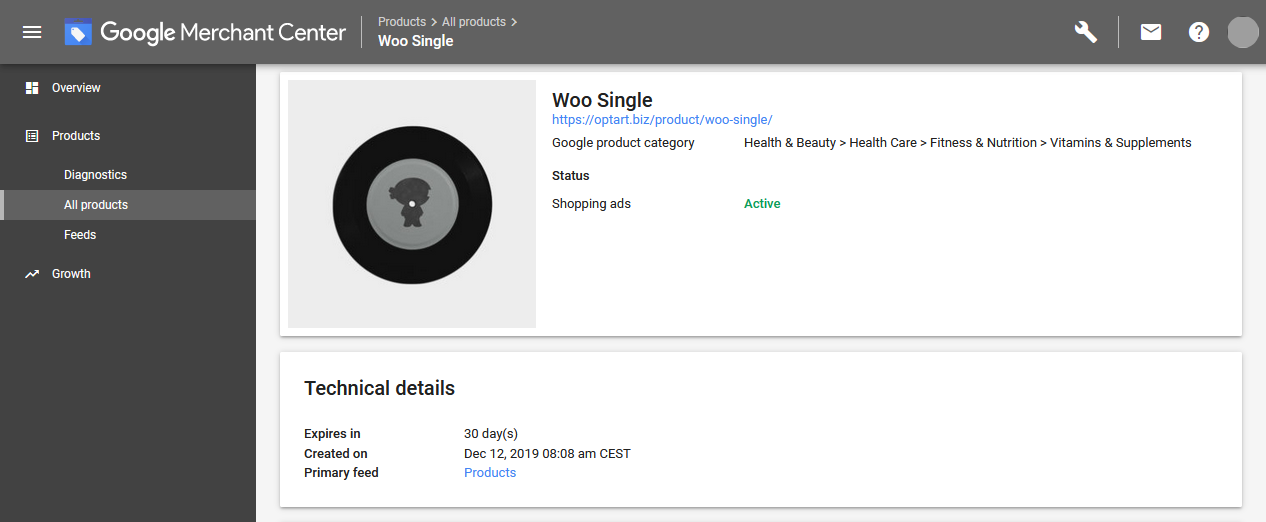
Task: Open the Overview page
Action: pyautogui.click(x=76, y=88)
